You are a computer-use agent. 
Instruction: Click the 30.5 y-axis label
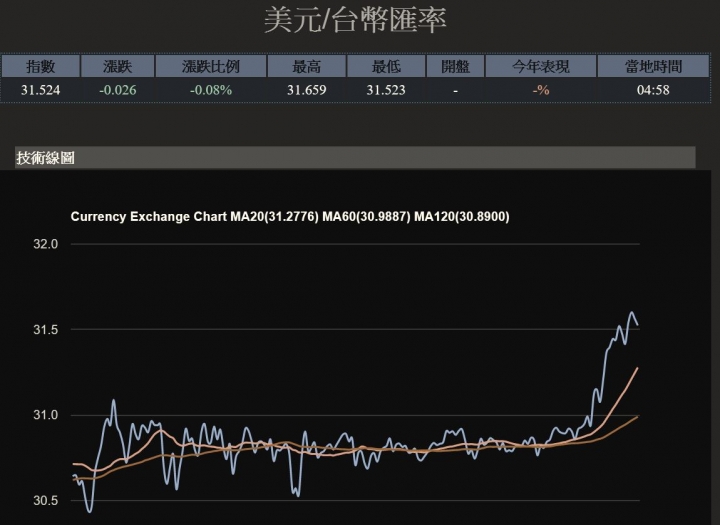(x=45, y=500)
